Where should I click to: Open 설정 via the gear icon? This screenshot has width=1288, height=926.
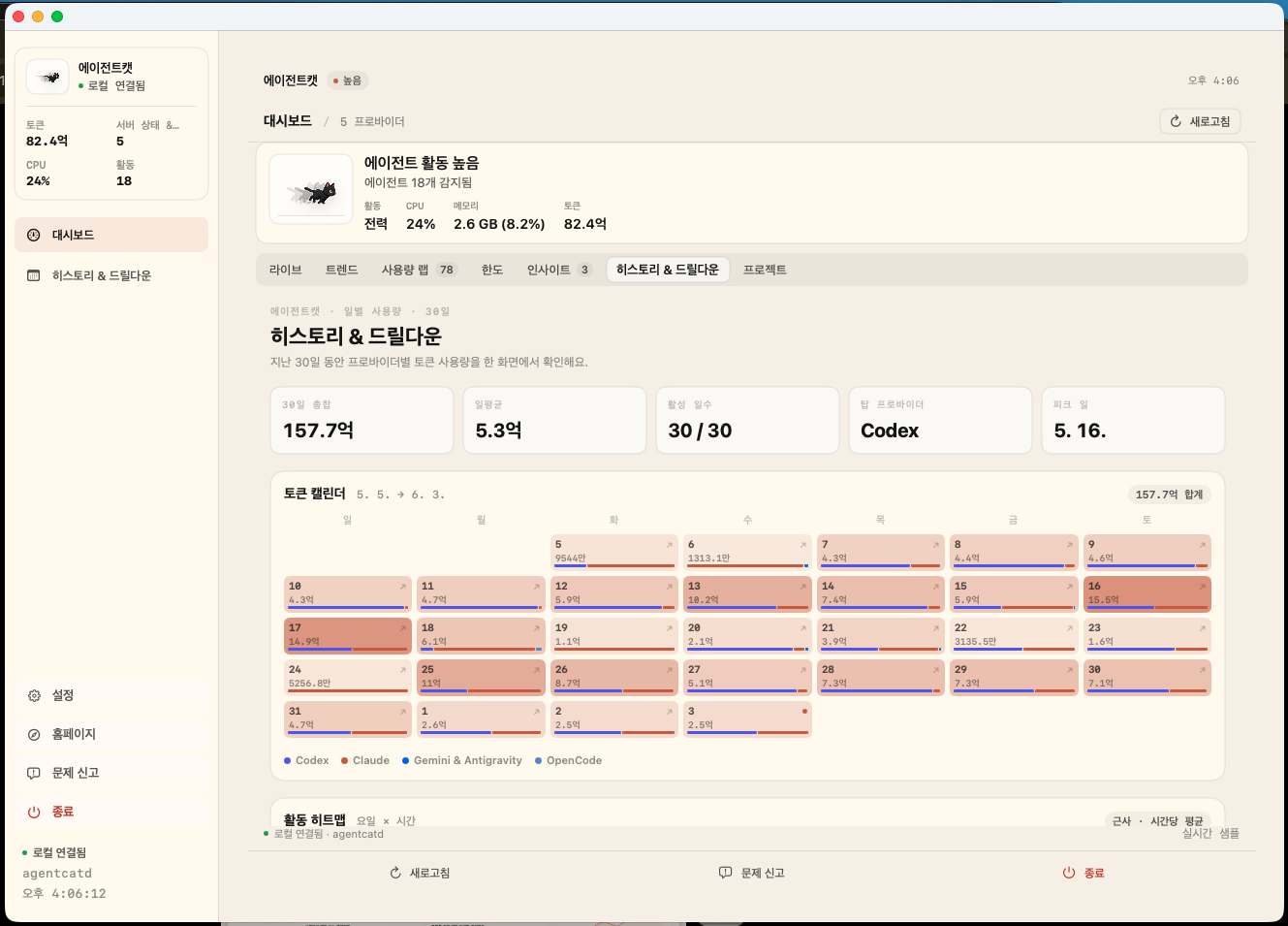click(x=34, y=695)
